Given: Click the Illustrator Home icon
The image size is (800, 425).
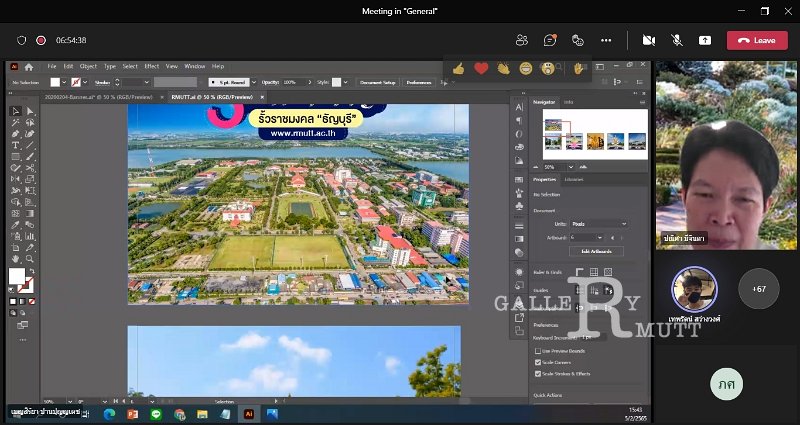Looking at the screenshot, I should pyautogui.click(x=29, y=67).
